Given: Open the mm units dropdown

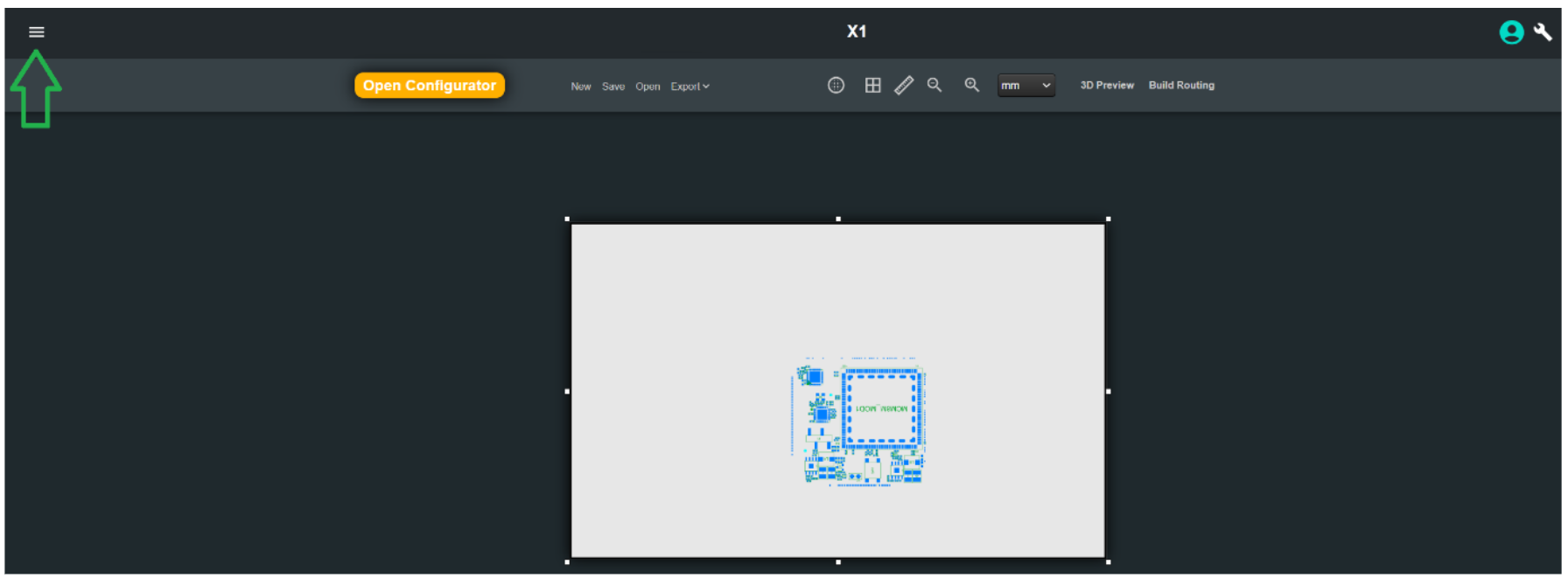Looking at the screenshot, I should pyautogui.click(x=1025, y=86).
